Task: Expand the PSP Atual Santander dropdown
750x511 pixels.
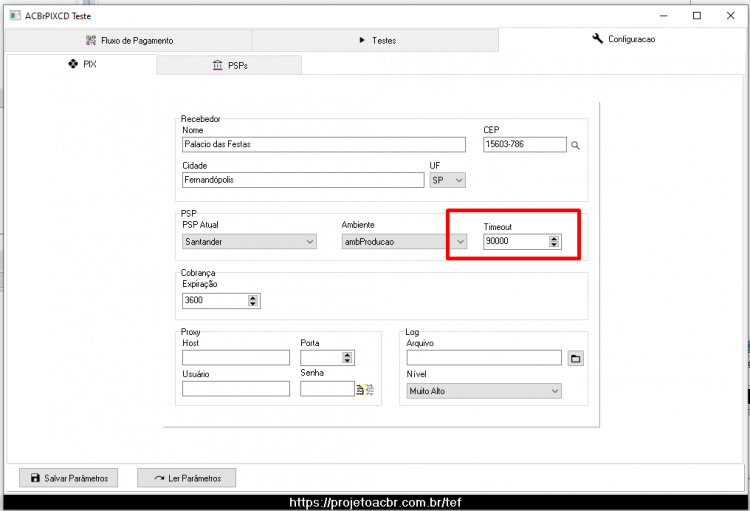Action: pos(249,242)
